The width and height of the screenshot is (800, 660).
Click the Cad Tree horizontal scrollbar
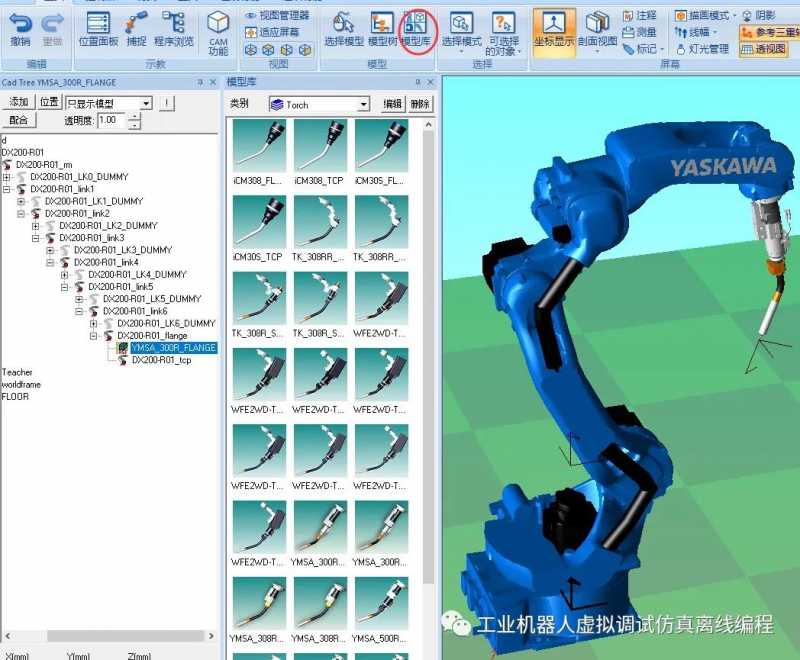125,636
